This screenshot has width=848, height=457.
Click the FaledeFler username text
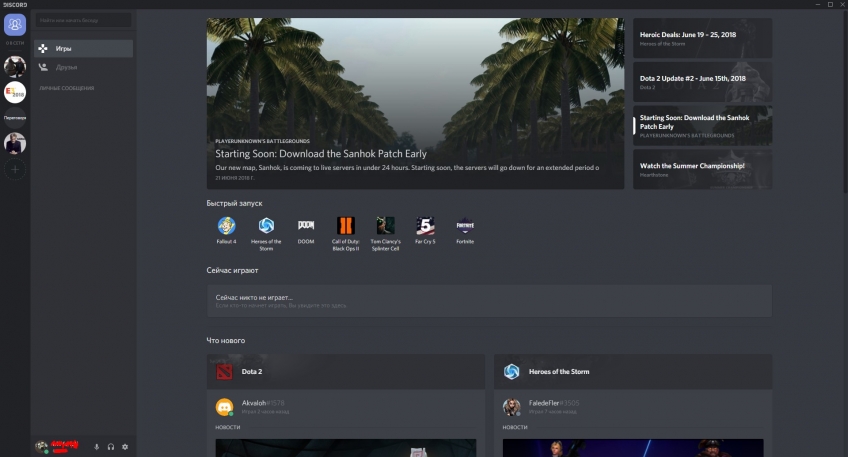coord(544,403)
